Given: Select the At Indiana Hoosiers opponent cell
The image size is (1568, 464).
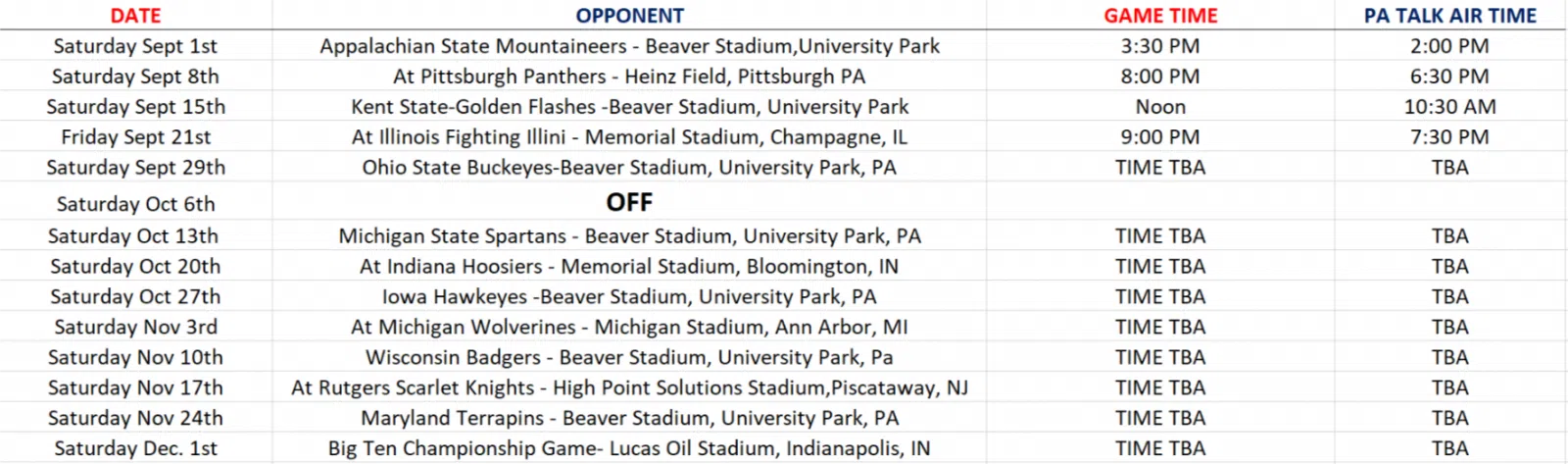Looking at the screenshot, I should [629, 267].
